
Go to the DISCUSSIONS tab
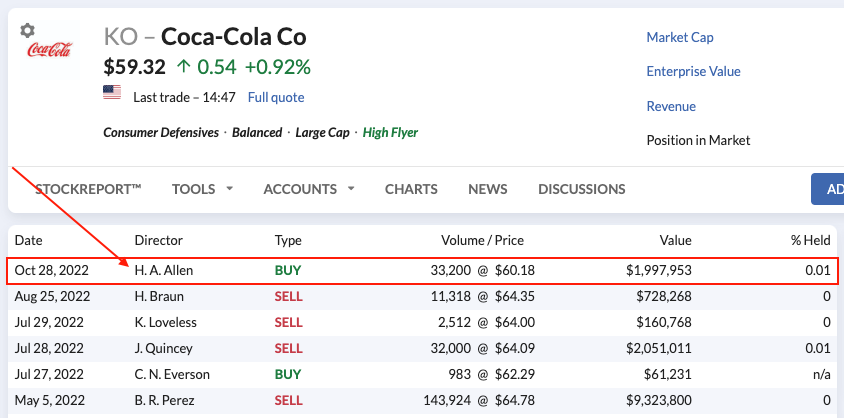(582, 189)
